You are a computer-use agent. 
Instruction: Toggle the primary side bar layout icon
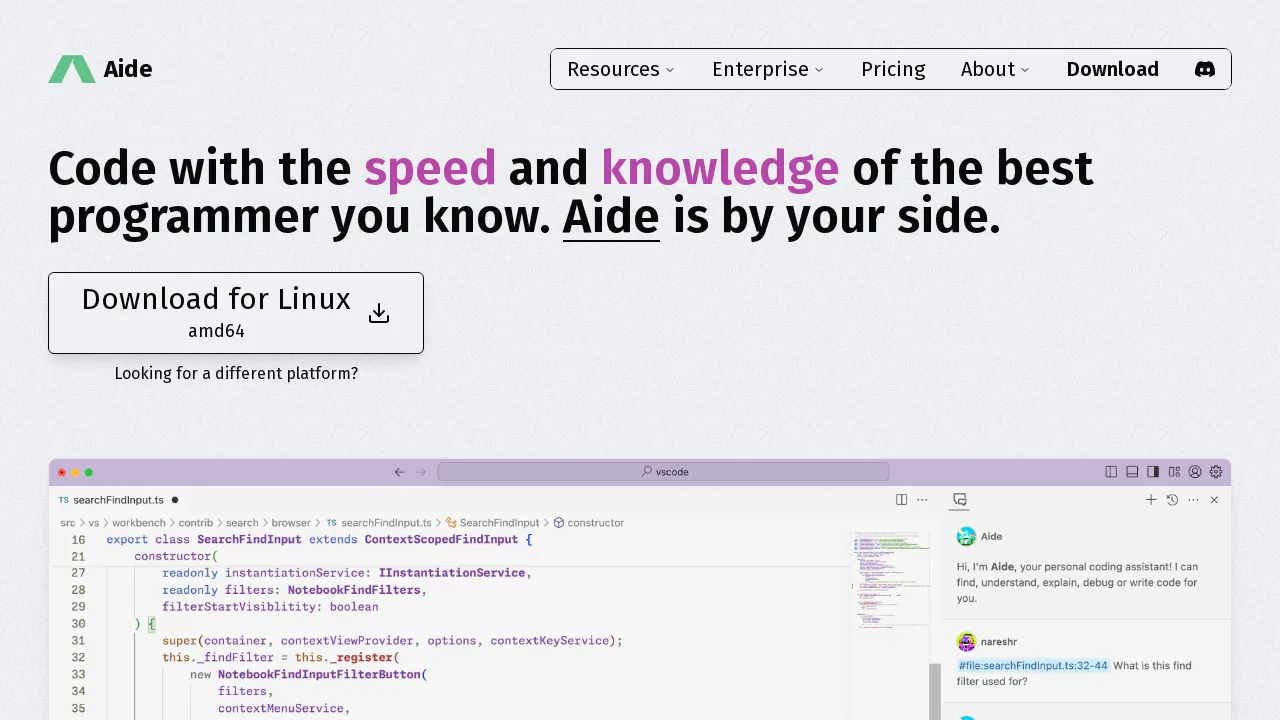(1111, 471)
